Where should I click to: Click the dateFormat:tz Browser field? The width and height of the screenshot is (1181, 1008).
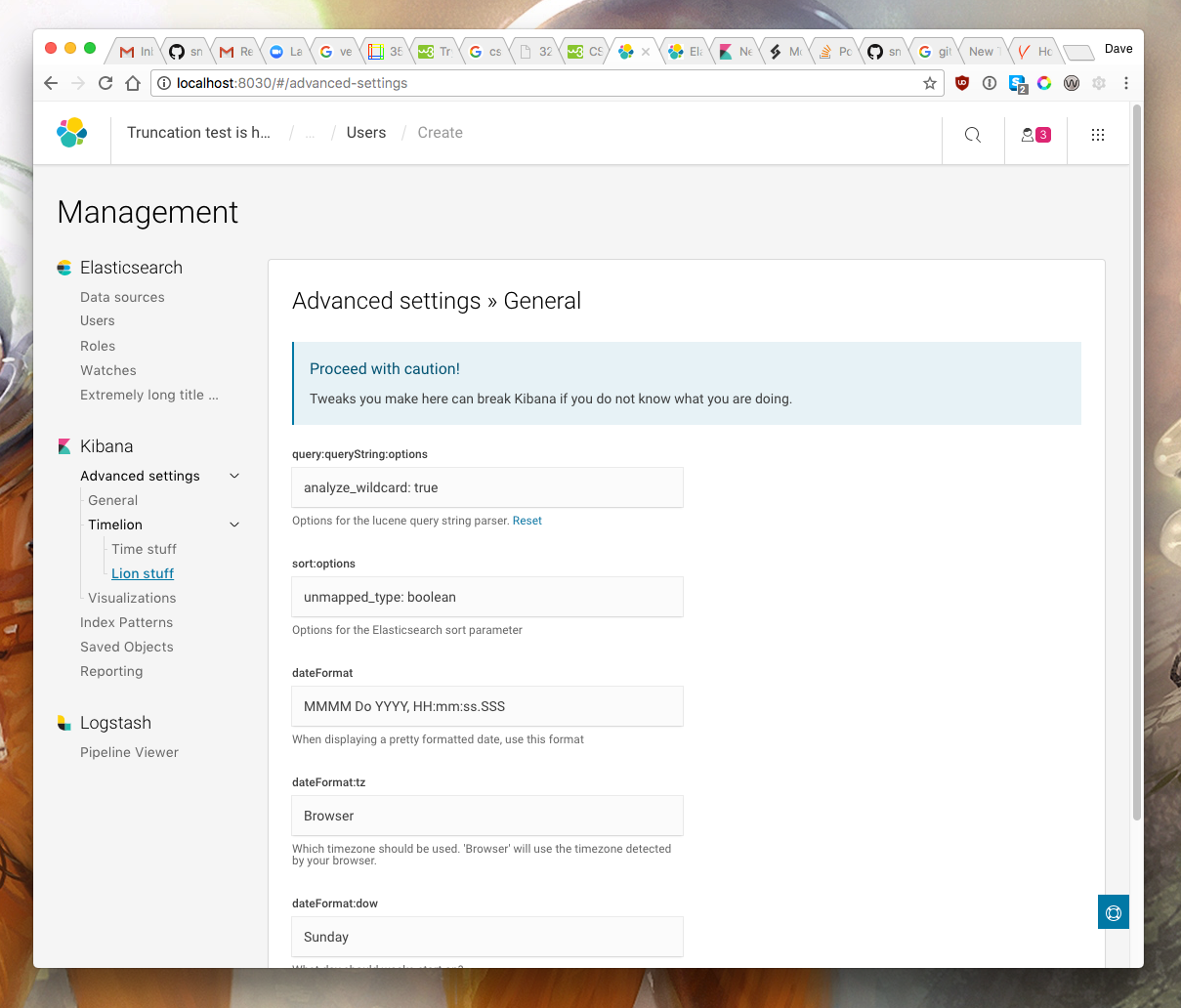point(487,816)
